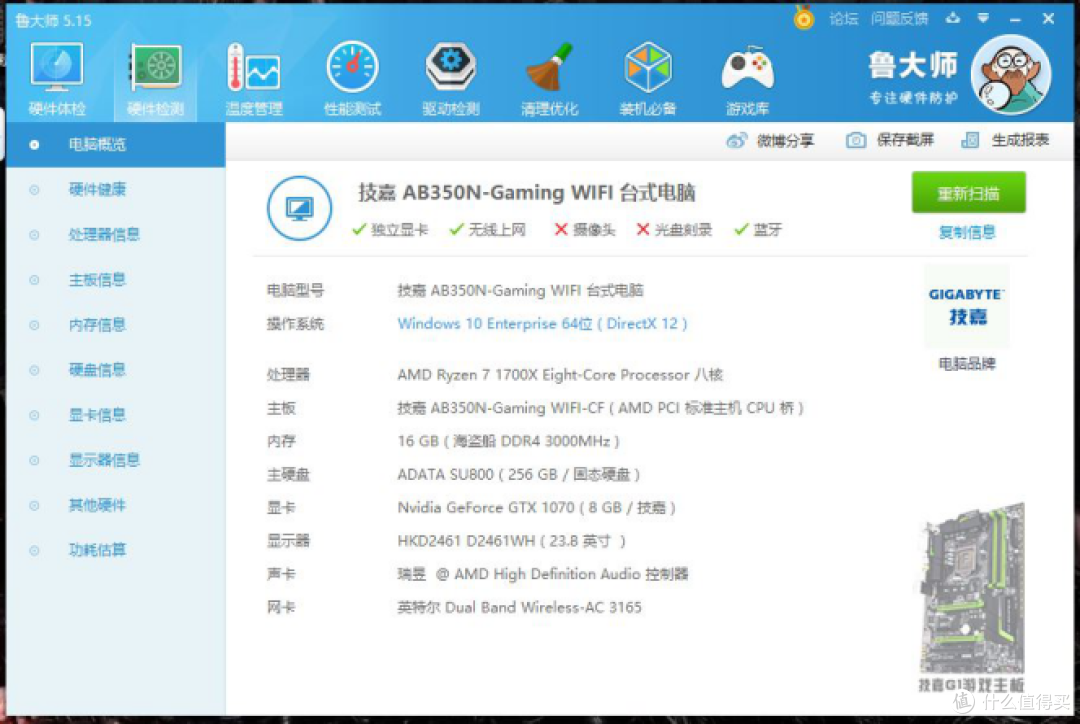Click Nvidia GeForce GTX 1070 text
Image resolution: width=1080 pixels, height=724 pixels.
point(537,508)
